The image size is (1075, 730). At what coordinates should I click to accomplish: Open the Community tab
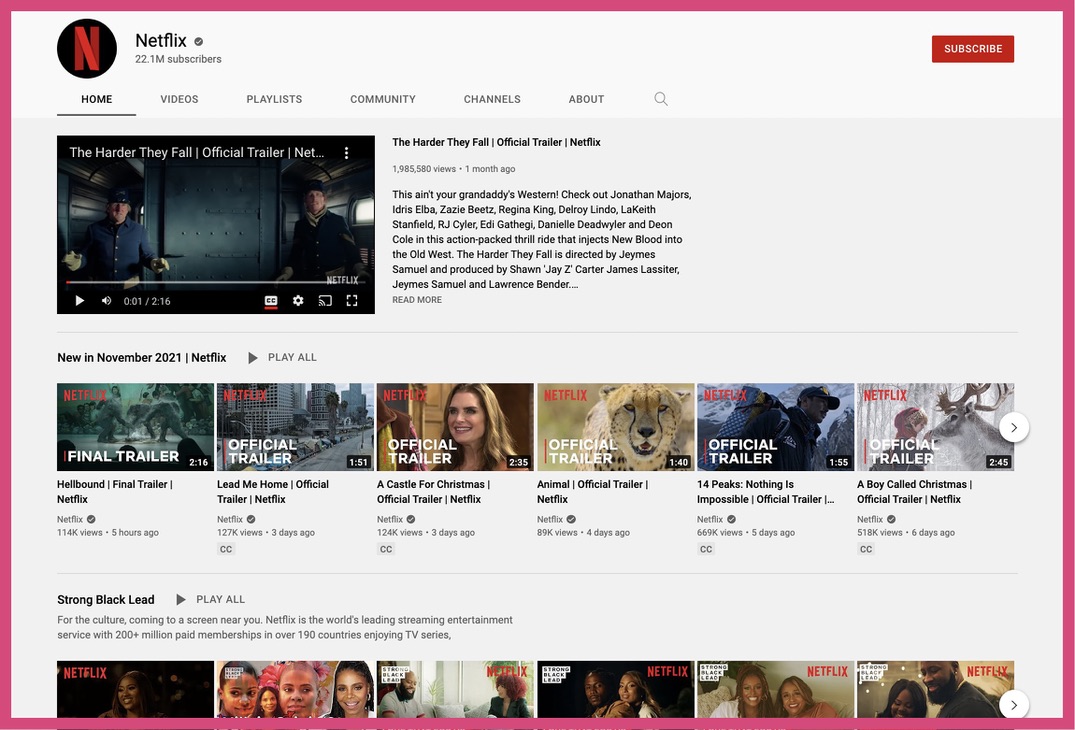click(383, 99)
